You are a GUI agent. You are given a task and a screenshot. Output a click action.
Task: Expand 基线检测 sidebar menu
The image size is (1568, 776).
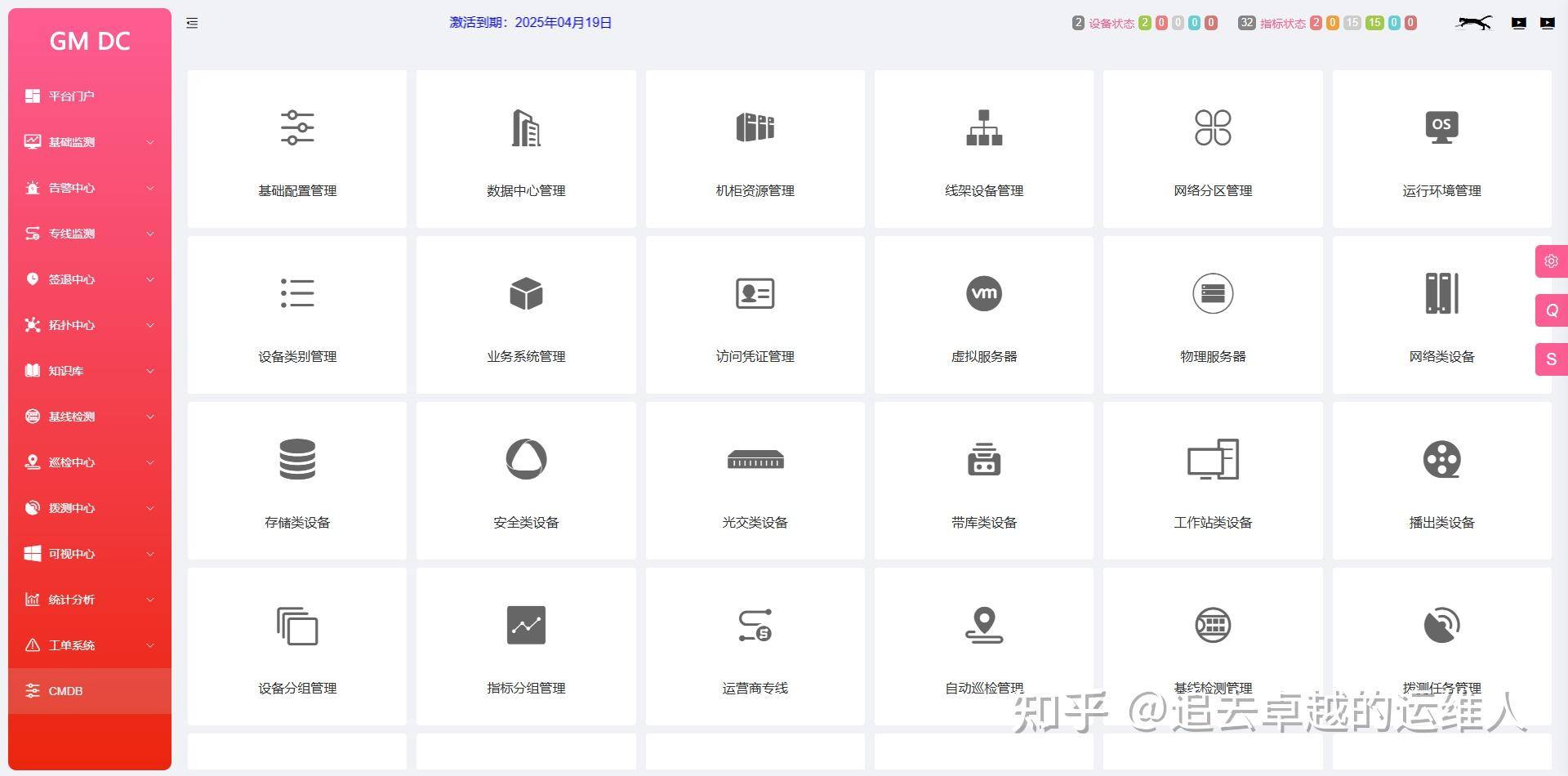tap(90, 417)
